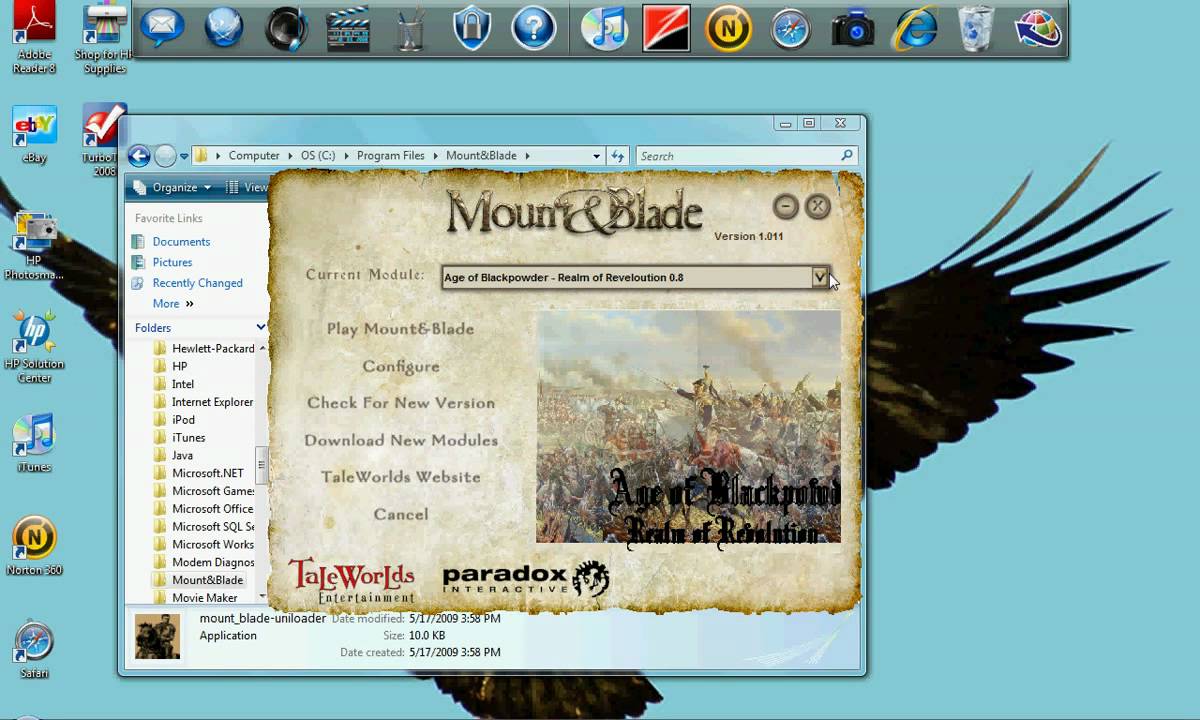Open the Recycle Bin dock icon
The image size is (1200, 720).
(x=976, y=27)
